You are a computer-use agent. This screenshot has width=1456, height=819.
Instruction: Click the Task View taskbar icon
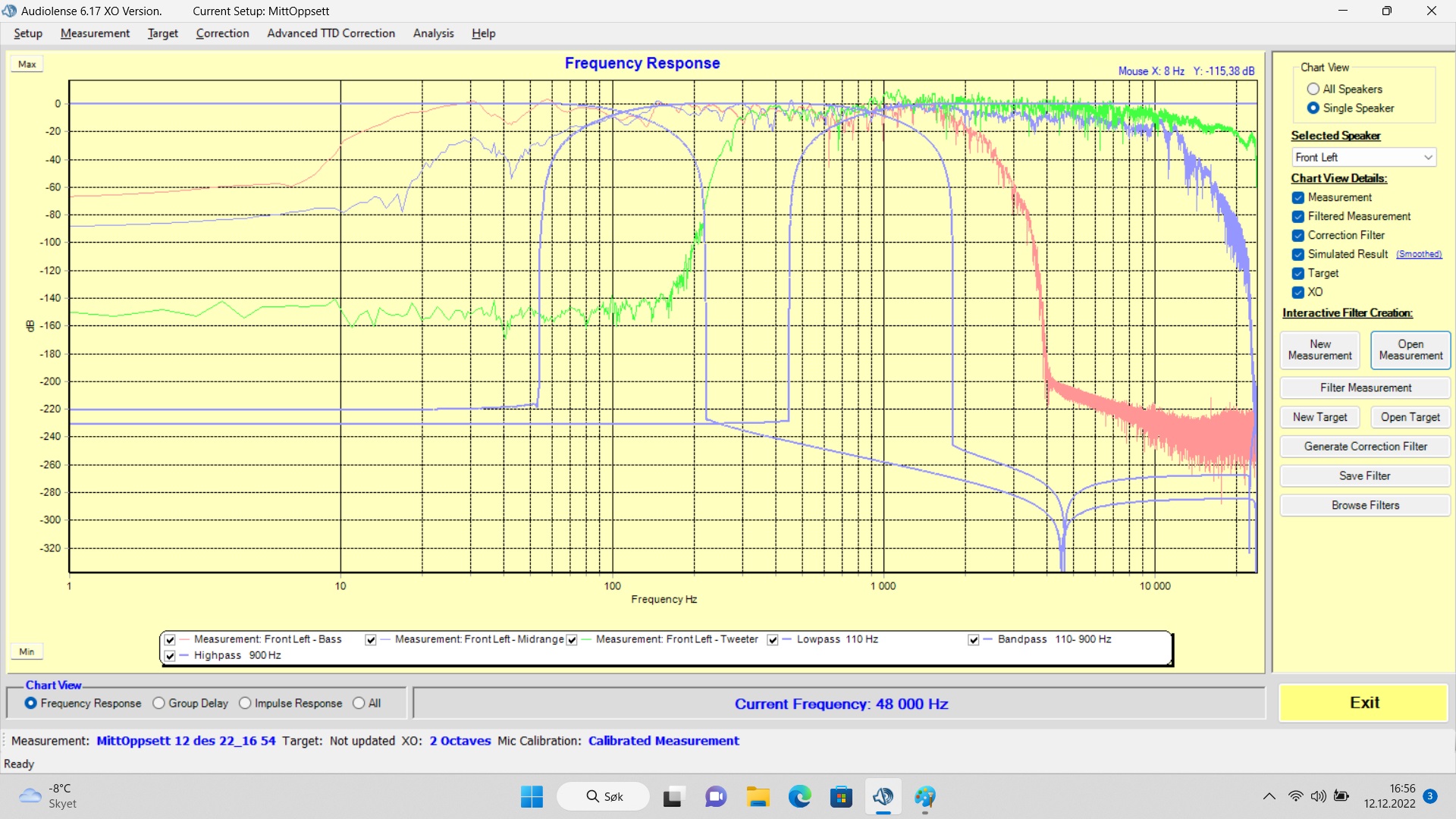pyautogui.click(x=673, y=797)
